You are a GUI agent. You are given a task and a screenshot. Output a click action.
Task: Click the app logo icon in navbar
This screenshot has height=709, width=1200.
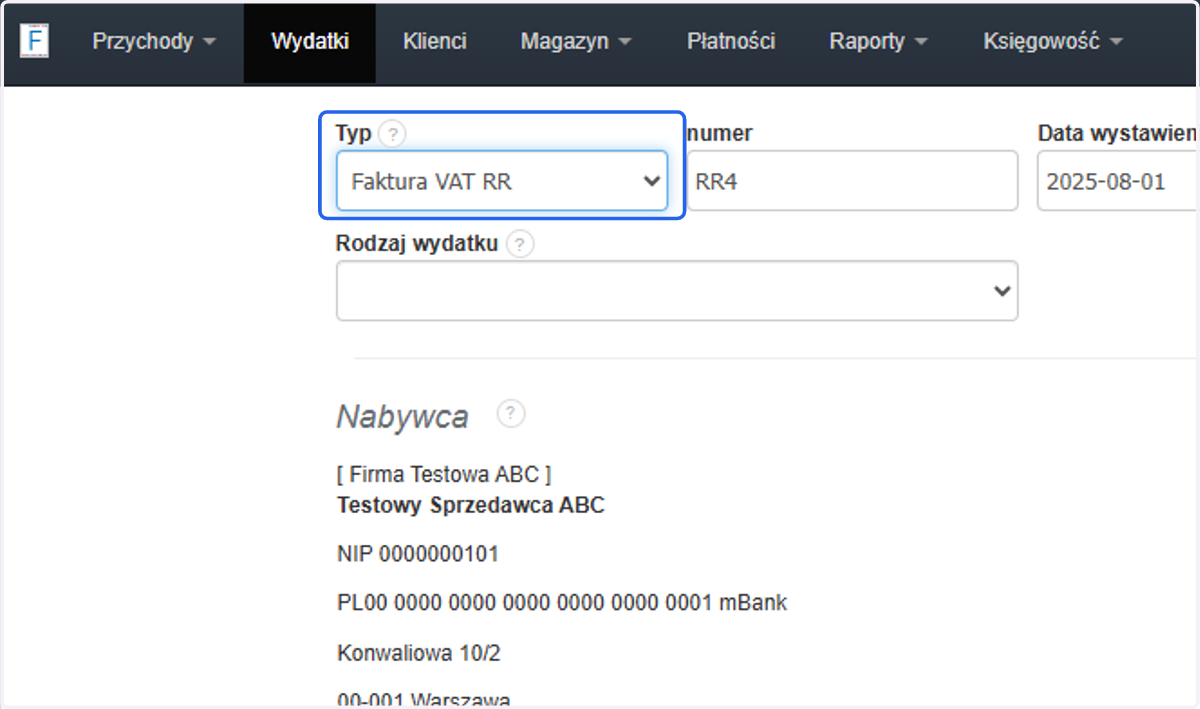[x=35, y=42]
